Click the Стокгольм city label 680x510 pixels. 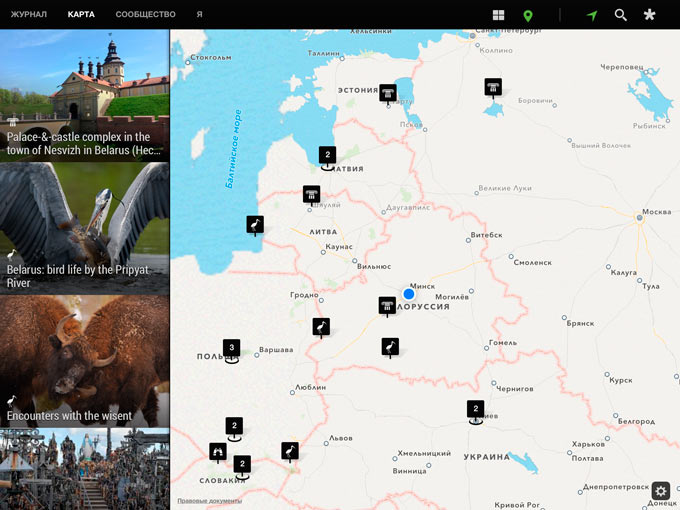(211, 57)
